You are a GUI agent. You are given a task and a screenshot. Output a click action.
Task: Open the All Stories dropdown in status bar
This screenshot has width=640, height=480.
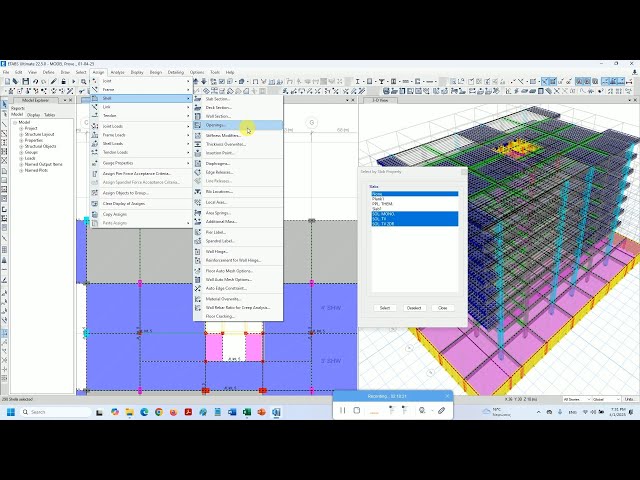click(x=576, y=399)
